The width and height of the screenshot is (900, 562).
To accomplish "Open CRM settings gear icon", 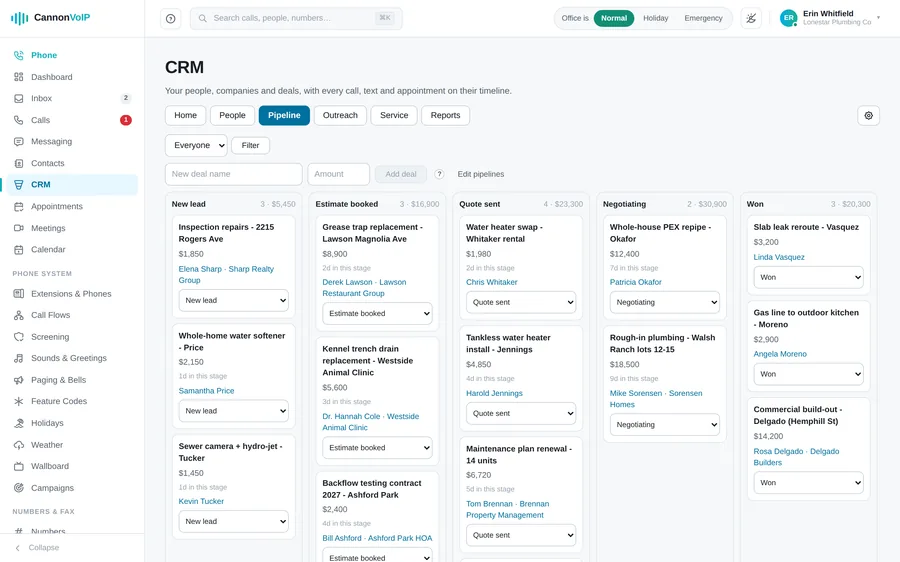I will click(x=868, y=115).
